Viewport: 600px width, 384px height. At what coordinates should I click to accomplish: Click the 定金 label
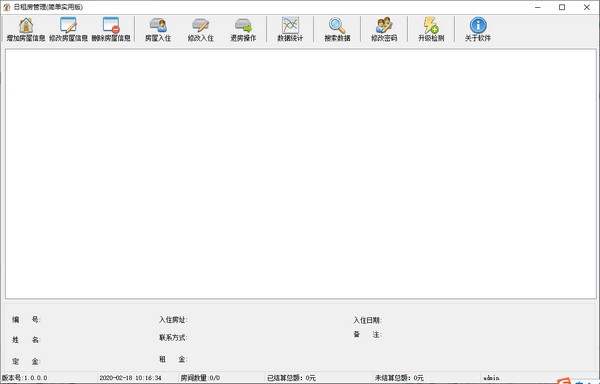click(26, 361)
